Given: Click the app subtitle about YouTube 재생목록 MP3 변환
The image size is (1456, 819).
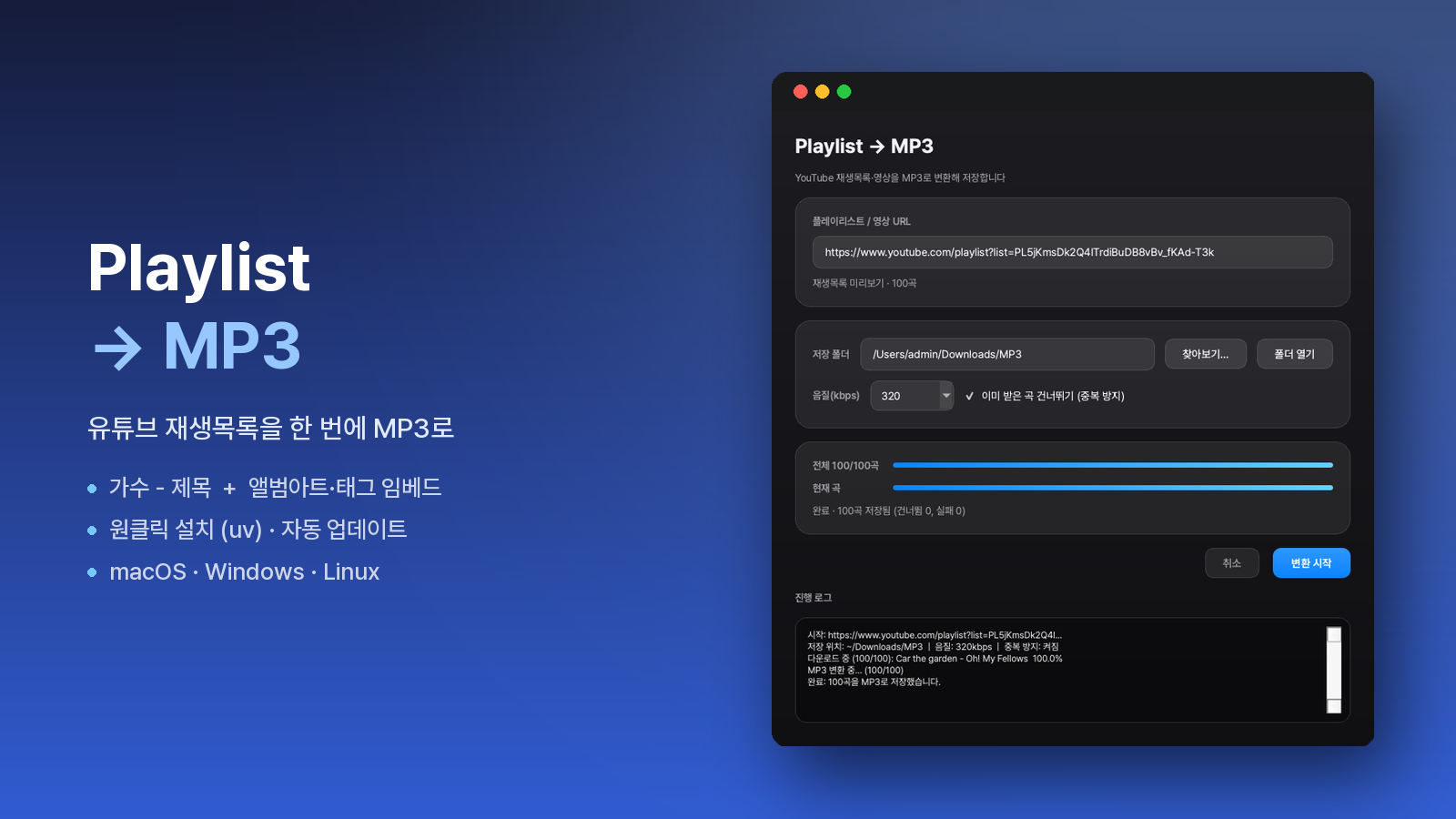Looking at the screenshot, I should tap(900, 177).
